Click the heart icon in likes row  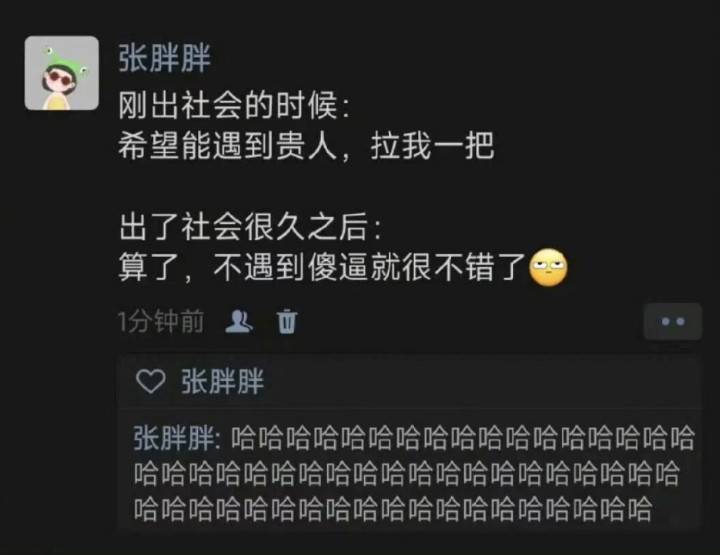pos(151,381)
